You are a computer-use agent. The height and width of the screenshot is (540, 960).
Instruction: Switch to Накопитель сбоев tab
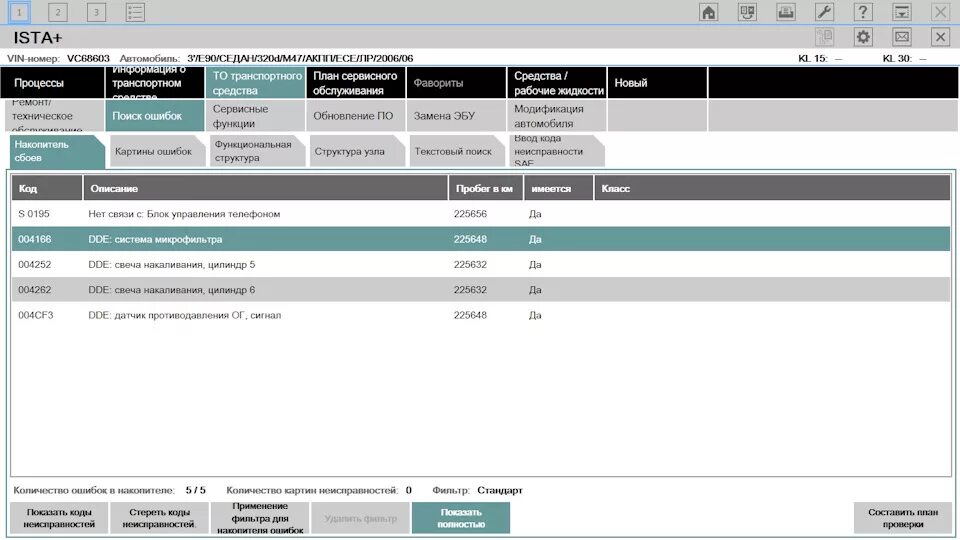[57, 151]
